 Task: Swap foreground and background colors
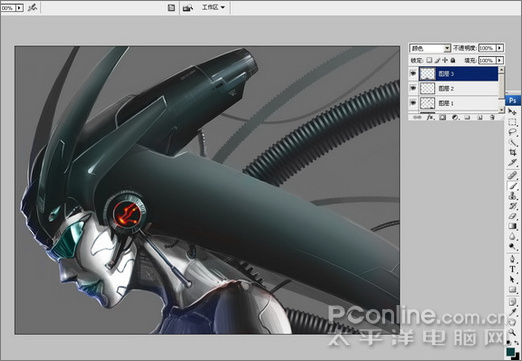(517, 342)
